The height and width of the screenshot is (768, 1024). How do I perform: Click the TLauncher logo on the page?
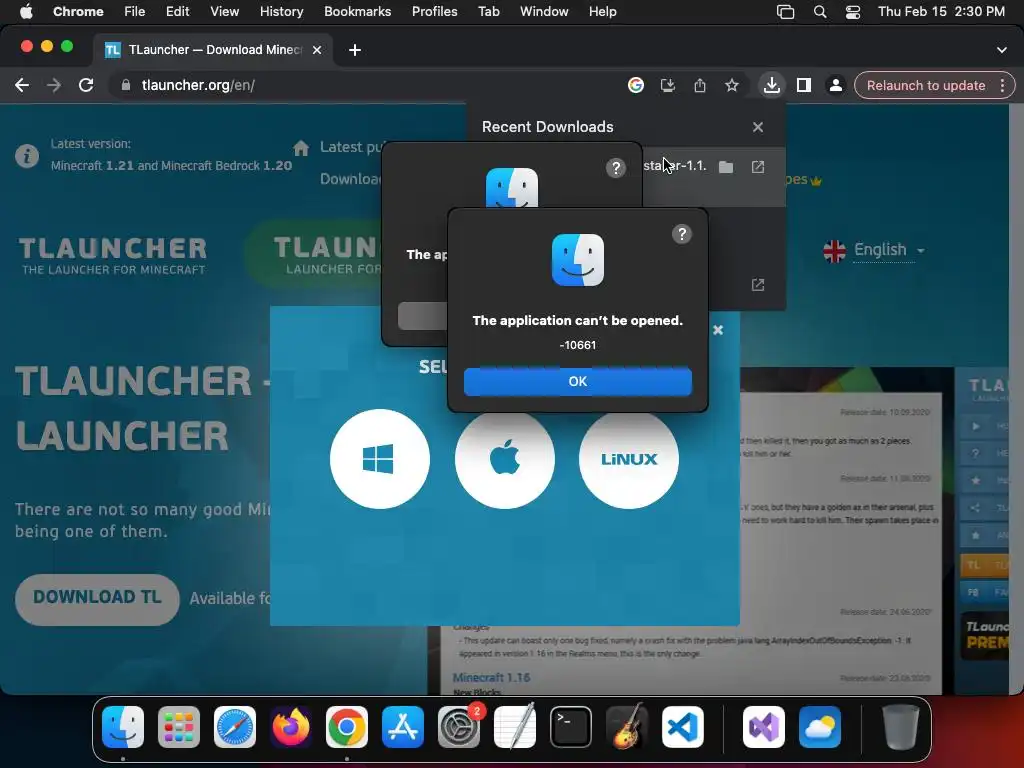click(x=113, y=255)
